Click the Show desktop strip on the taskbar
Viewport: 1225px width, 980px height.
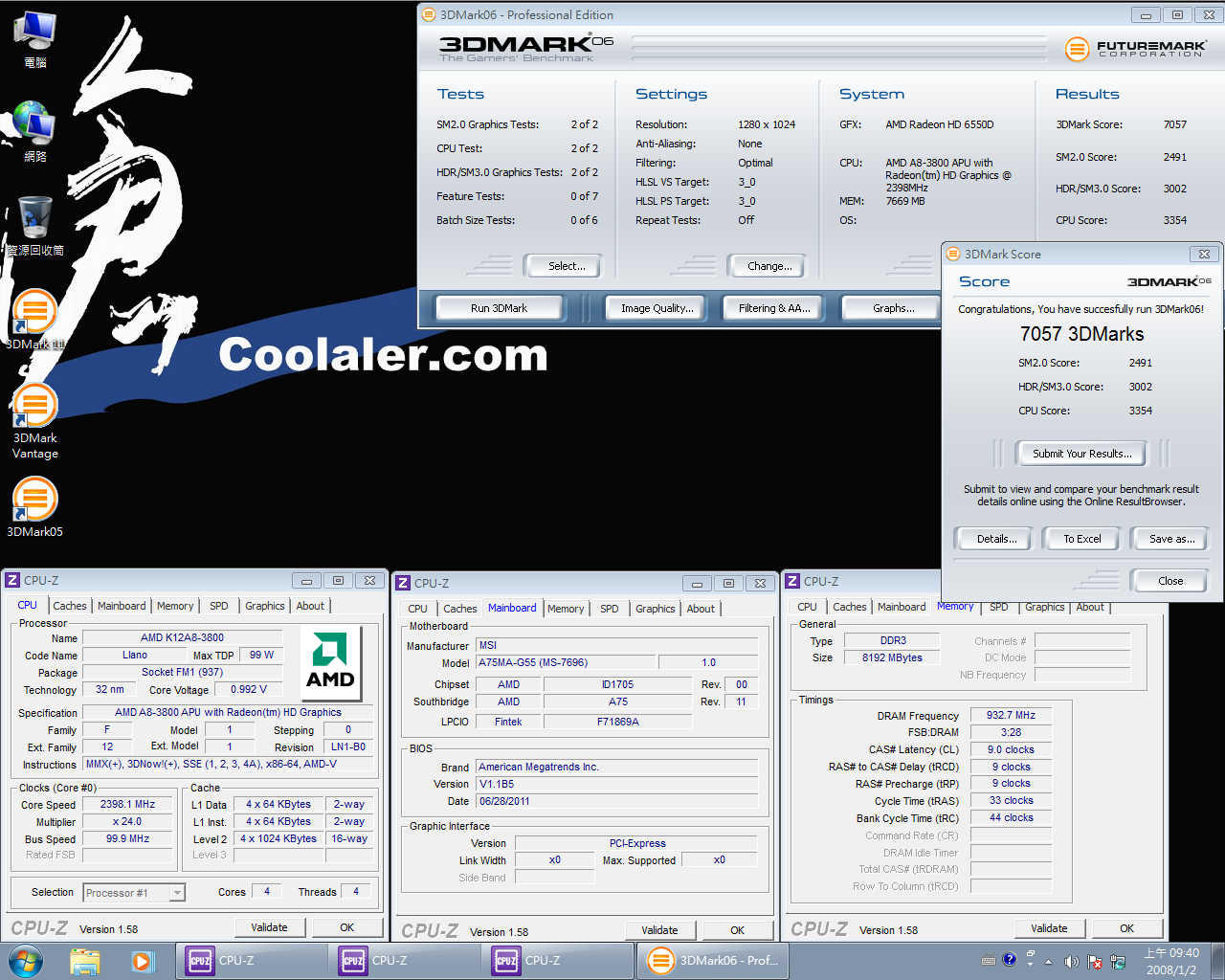click(1217, 961)
